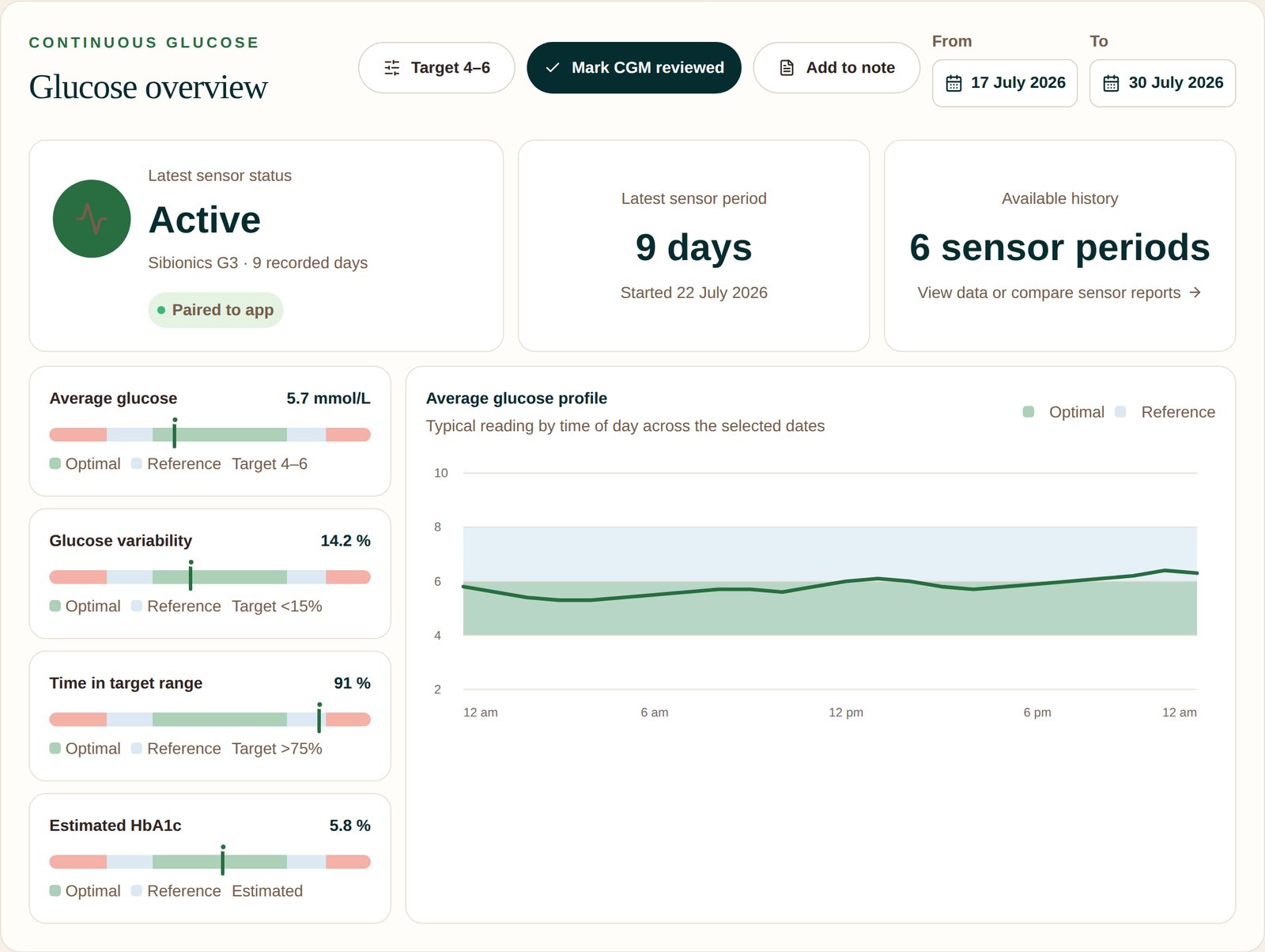Click the arrow icon after compare sensor reports

coord(1195,293)
